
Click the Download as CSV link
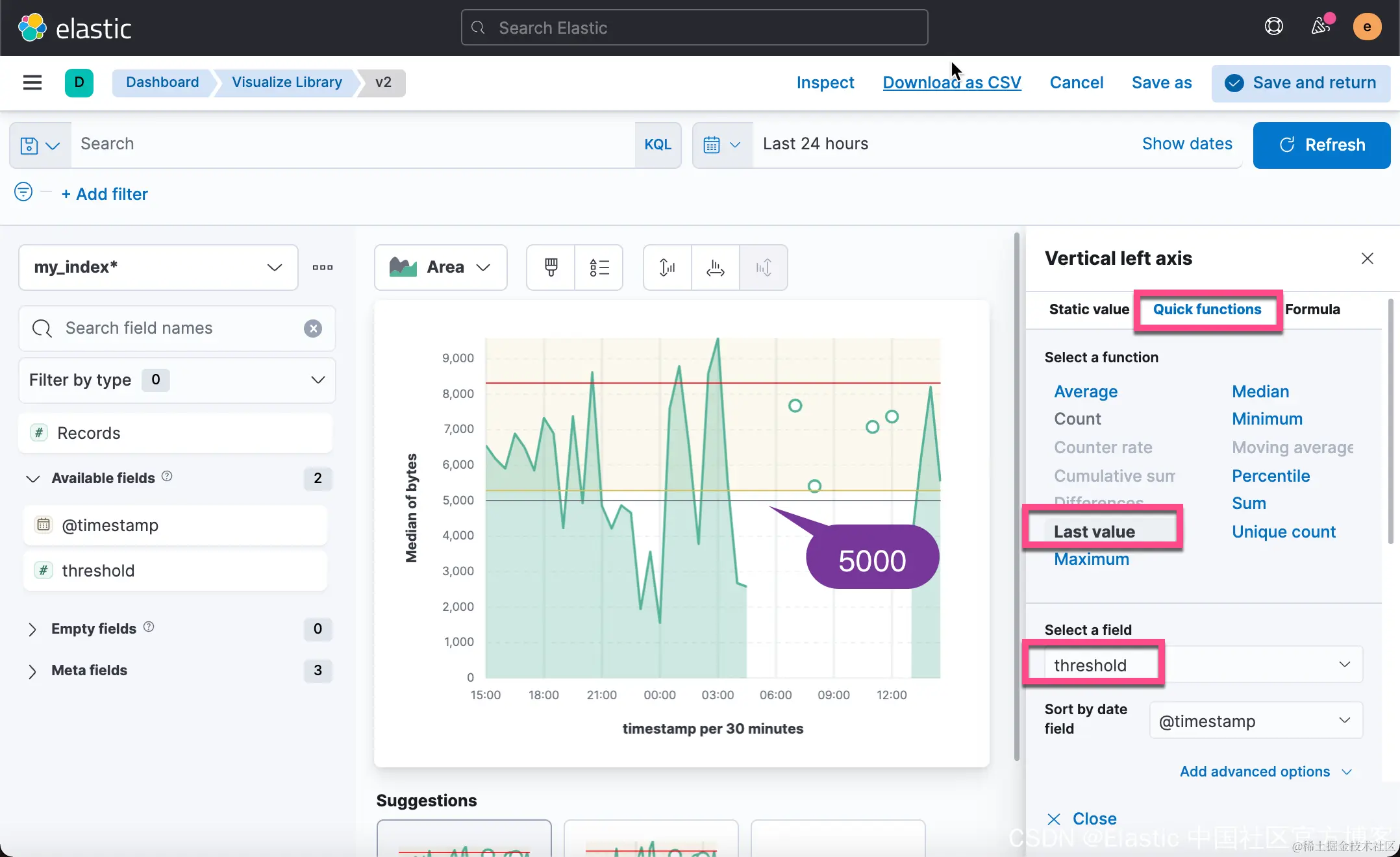[x=951, y=83]
